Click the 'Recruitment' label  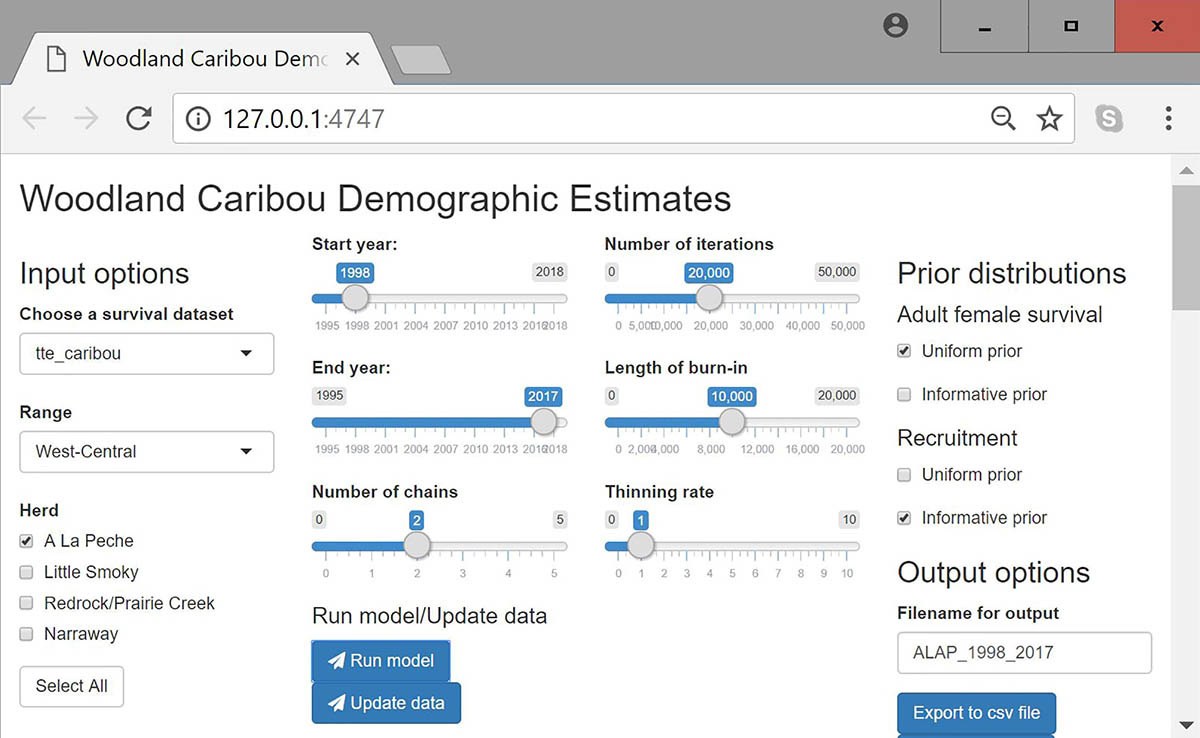click(x=957, y=438)
